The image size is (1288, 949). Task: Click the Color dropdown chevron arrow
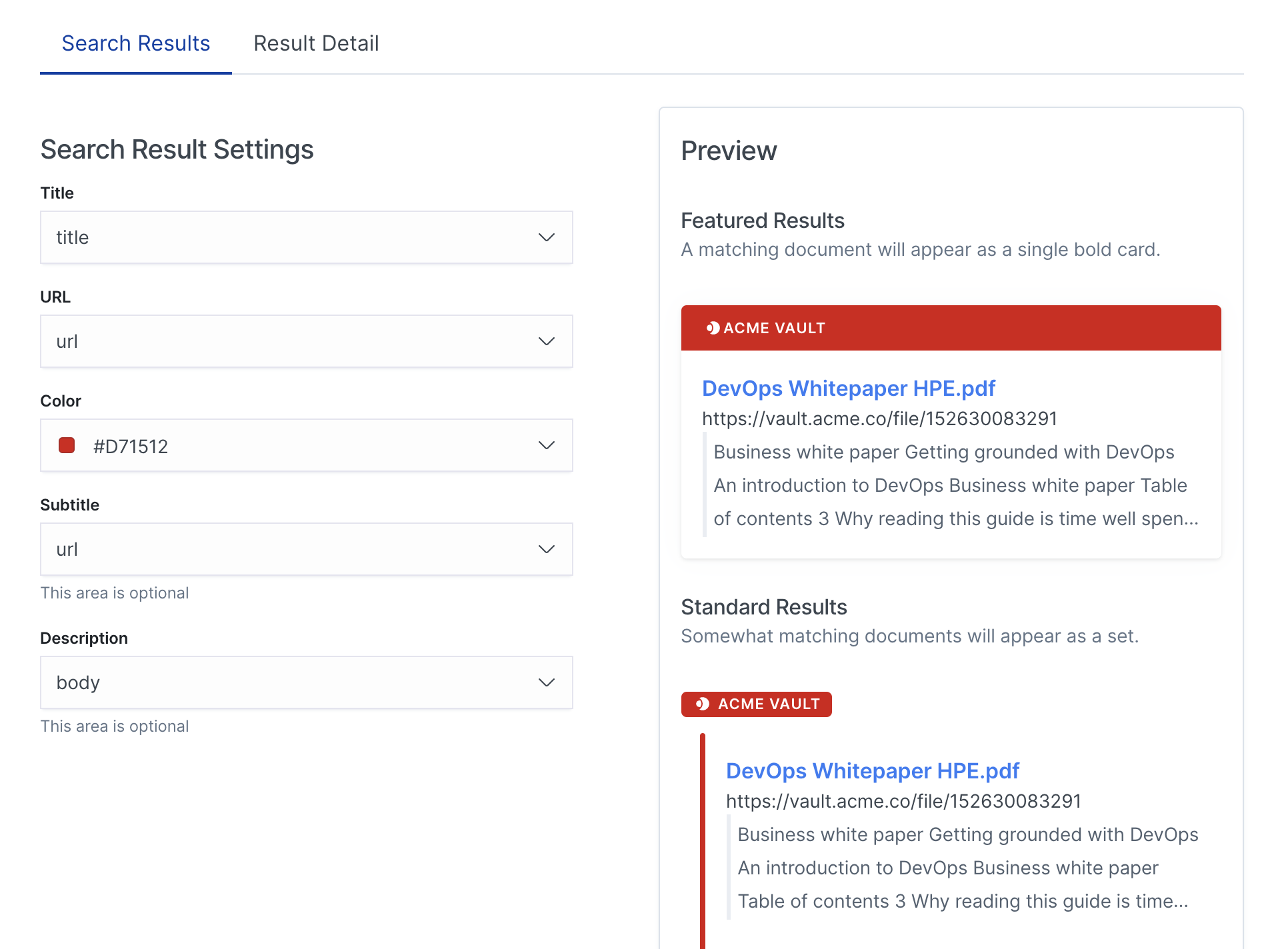546,445
